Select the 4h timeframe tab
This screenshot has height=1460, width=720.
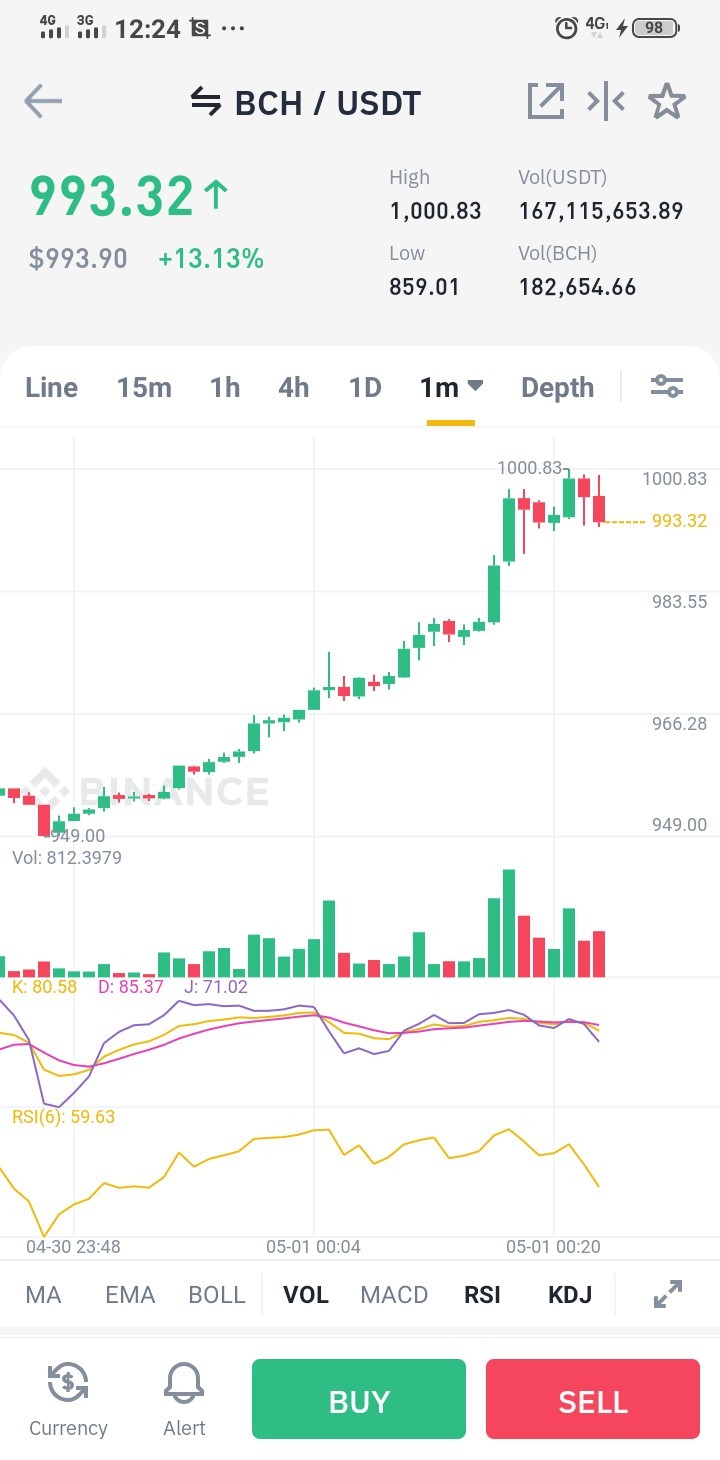294,387
